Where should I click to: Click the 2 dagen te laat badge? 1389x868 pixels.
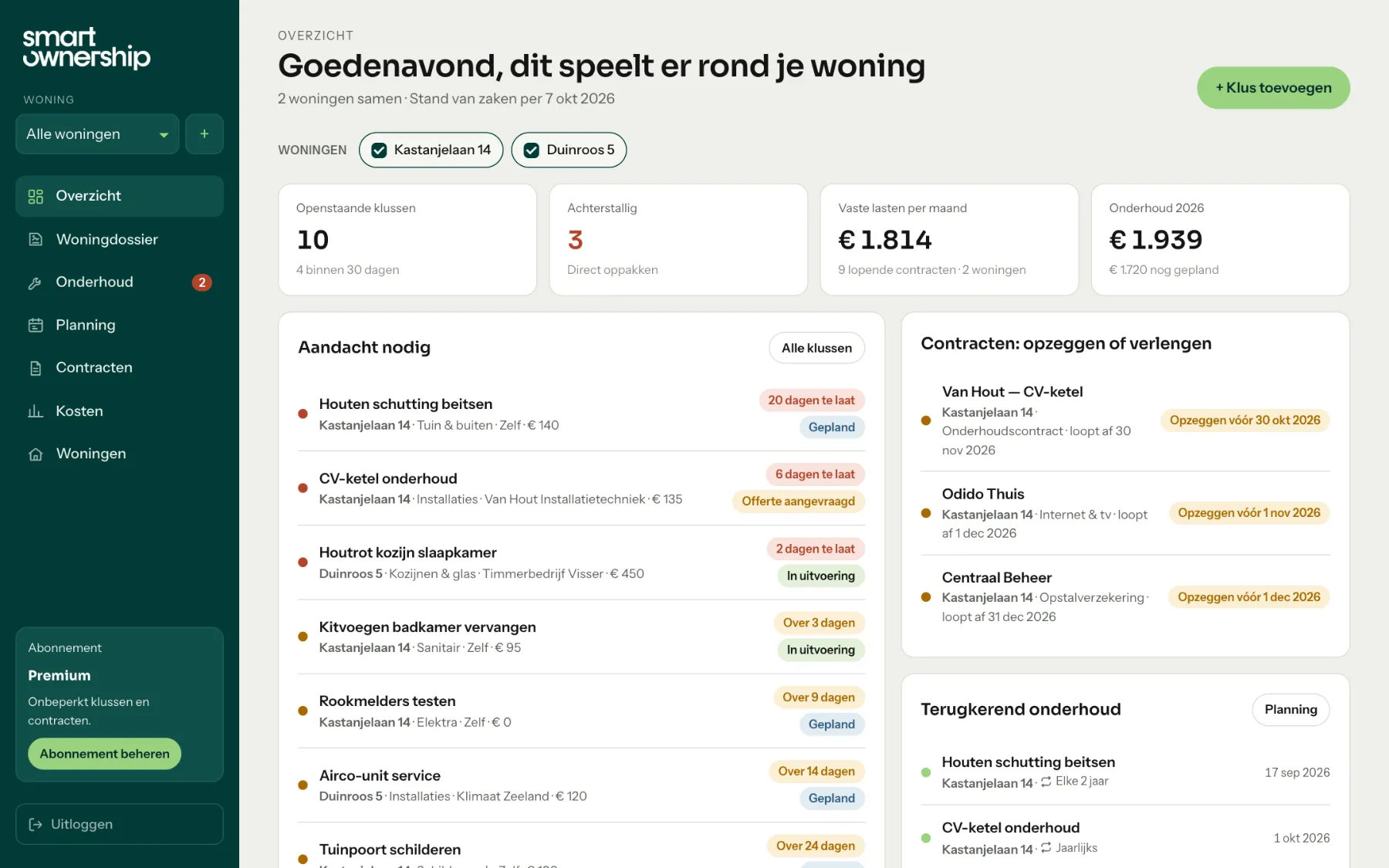[815, 549]
